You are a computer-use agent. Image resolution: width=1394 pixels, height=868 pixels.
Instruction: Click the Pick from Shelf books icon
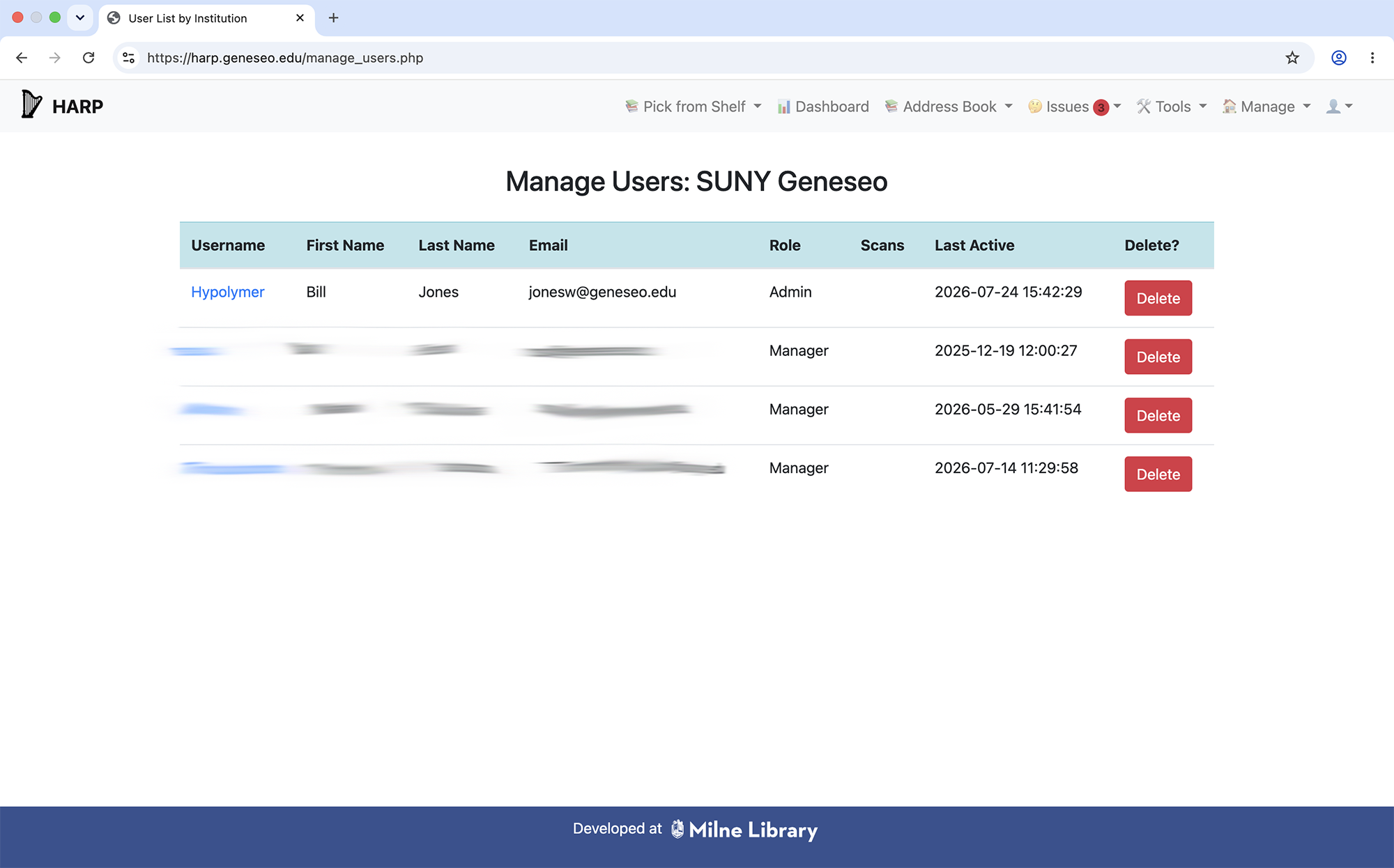(x=631, y=107)
